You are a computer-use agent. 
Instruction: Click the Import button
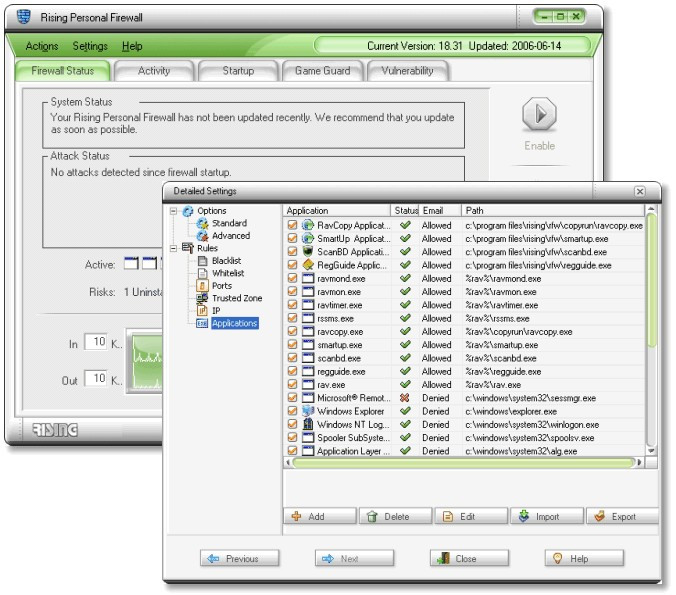coord(547,516)
